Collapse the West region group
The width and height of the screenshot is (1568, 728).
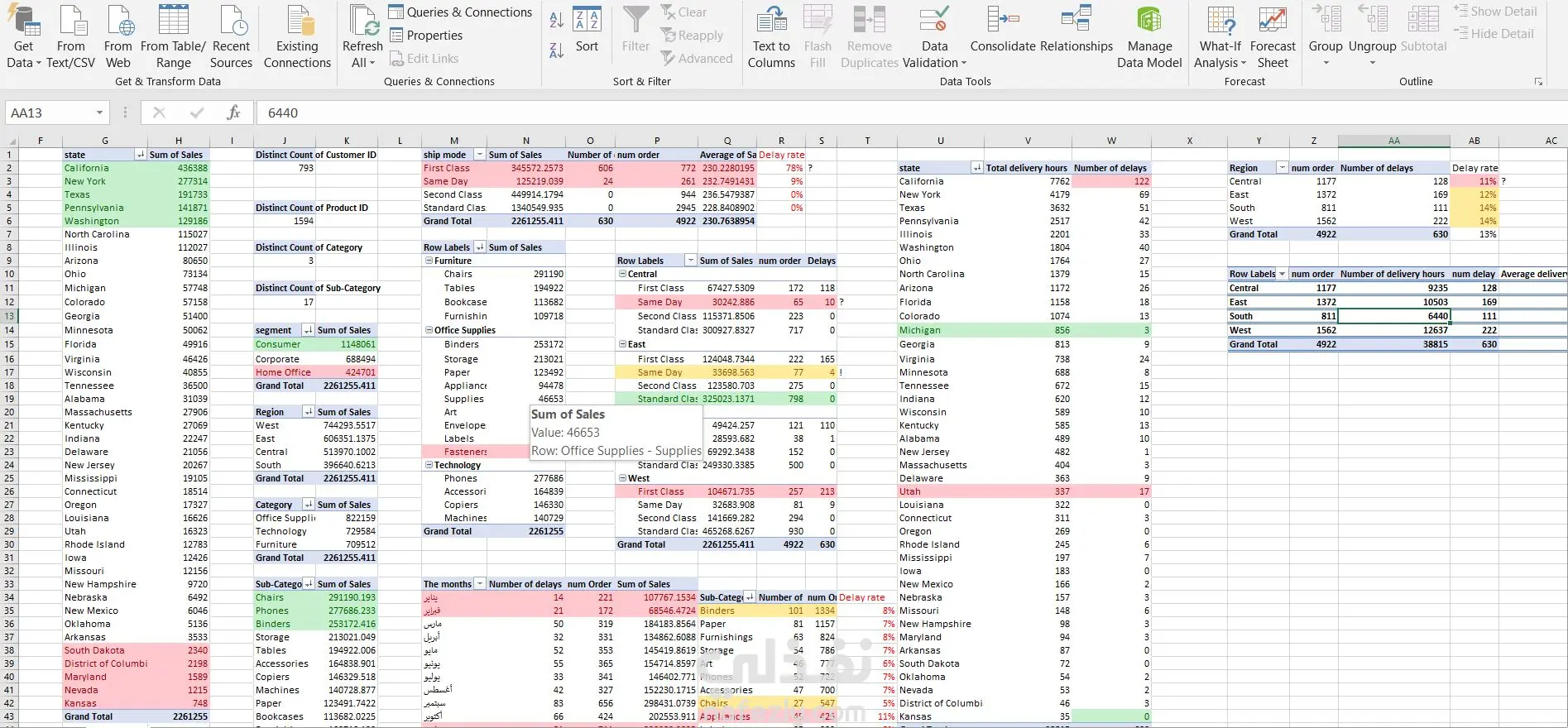point(622,478)
